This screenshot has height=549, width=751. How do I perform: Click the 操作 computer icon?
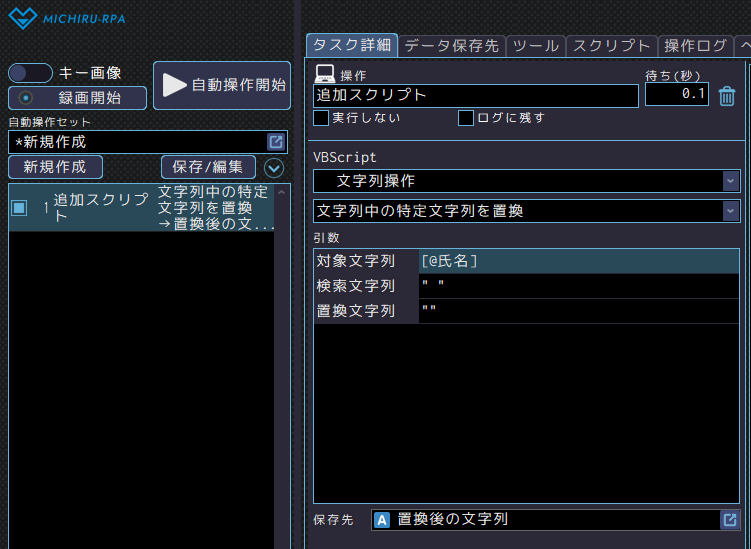coord(325,74)
